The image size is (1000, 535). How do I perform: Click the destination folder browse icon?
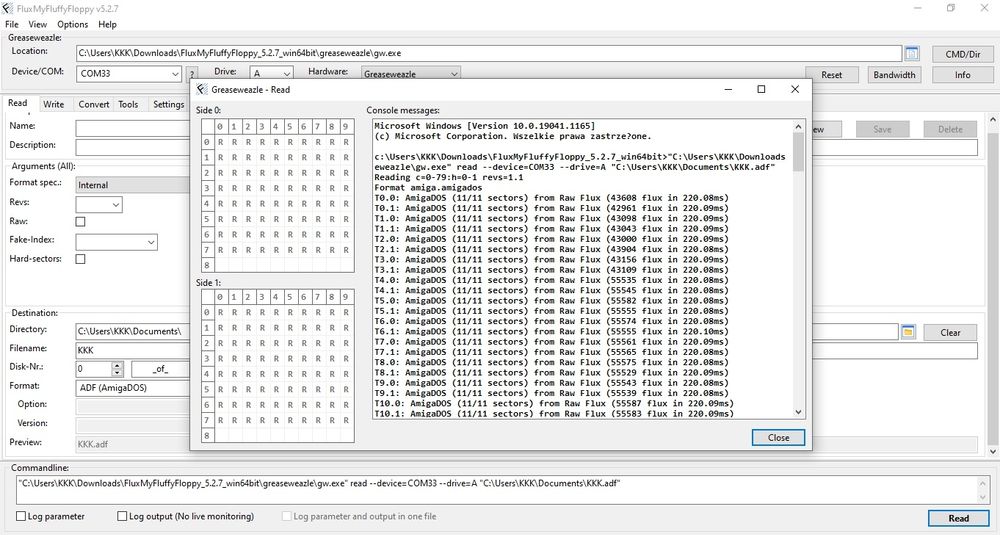pos(908,332)
